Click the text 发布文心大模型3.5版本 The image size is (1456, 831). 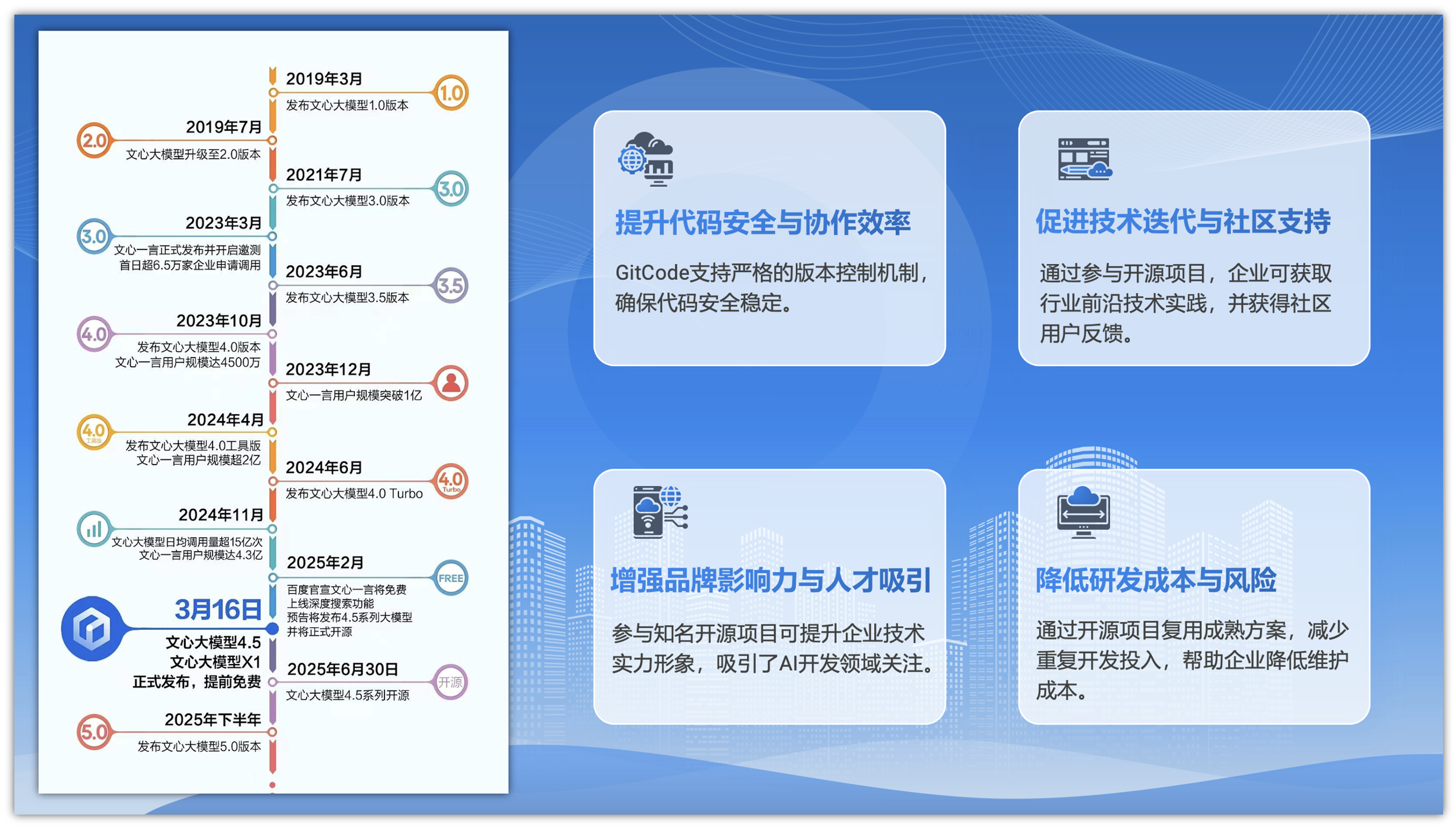pyautogui.click(x=347, y=297)
